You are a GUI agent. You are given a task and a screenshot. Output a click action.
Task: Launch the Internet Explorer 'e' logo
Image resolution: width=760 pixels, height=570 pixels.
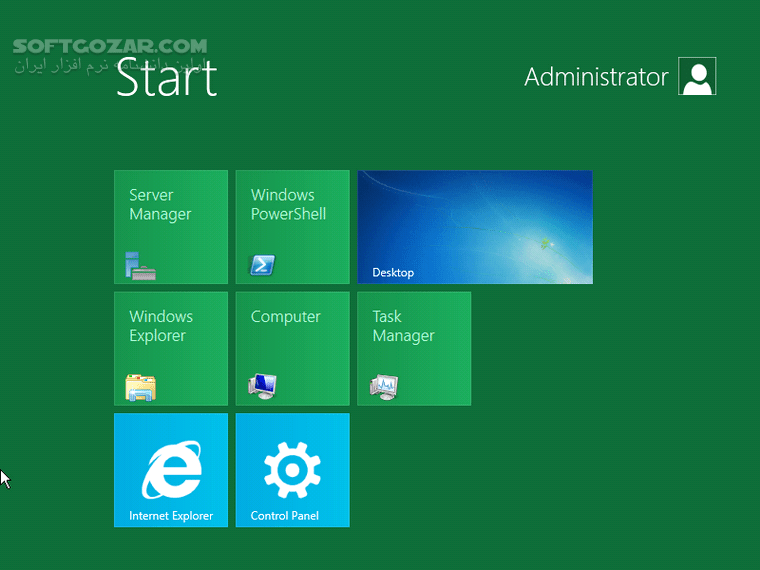[x=171, y=470]
